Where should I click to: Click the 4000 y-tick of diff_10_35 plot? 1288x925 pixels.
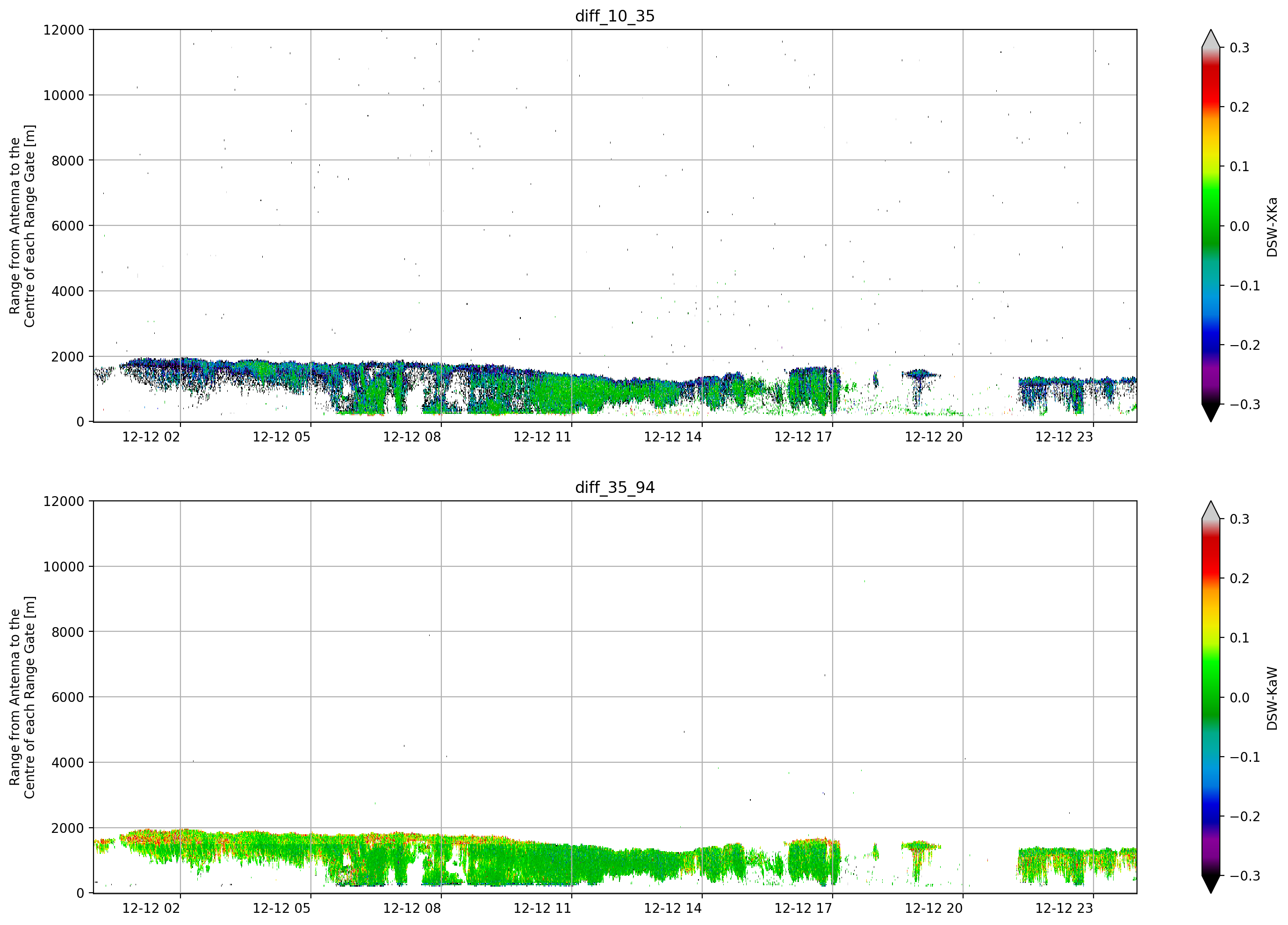[68, 291]
